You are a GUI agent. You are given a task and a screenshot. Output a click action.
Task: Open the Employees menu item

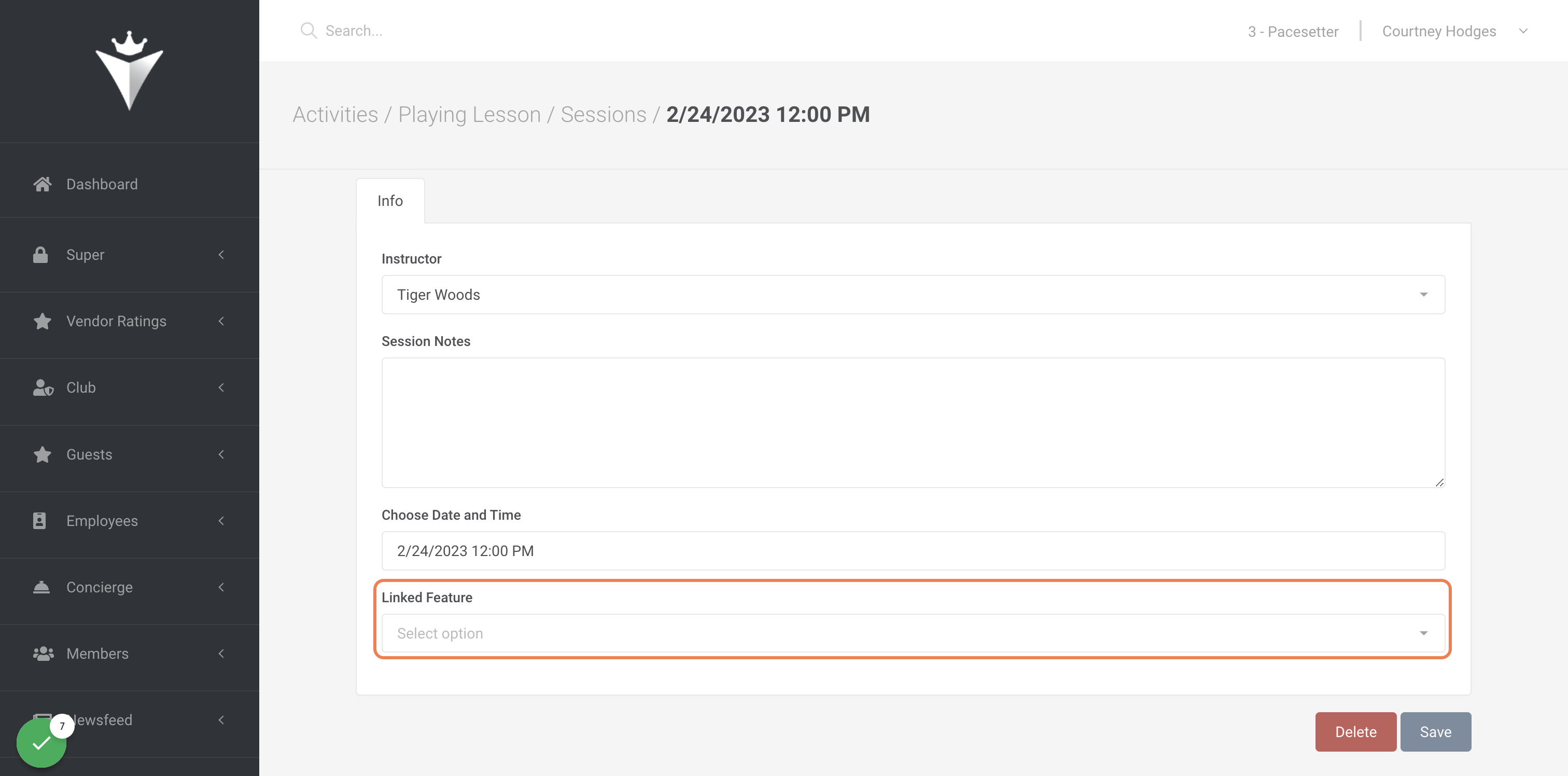point(130,521)
